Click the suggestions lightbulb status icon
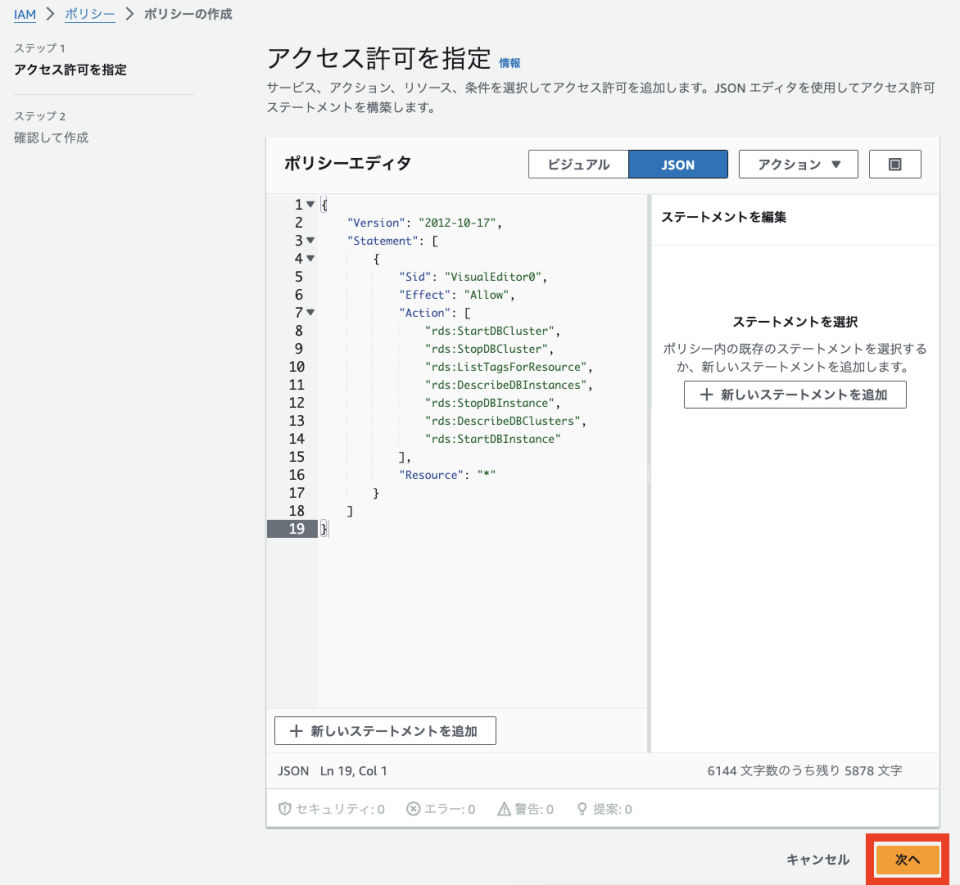 coord(581,809)
